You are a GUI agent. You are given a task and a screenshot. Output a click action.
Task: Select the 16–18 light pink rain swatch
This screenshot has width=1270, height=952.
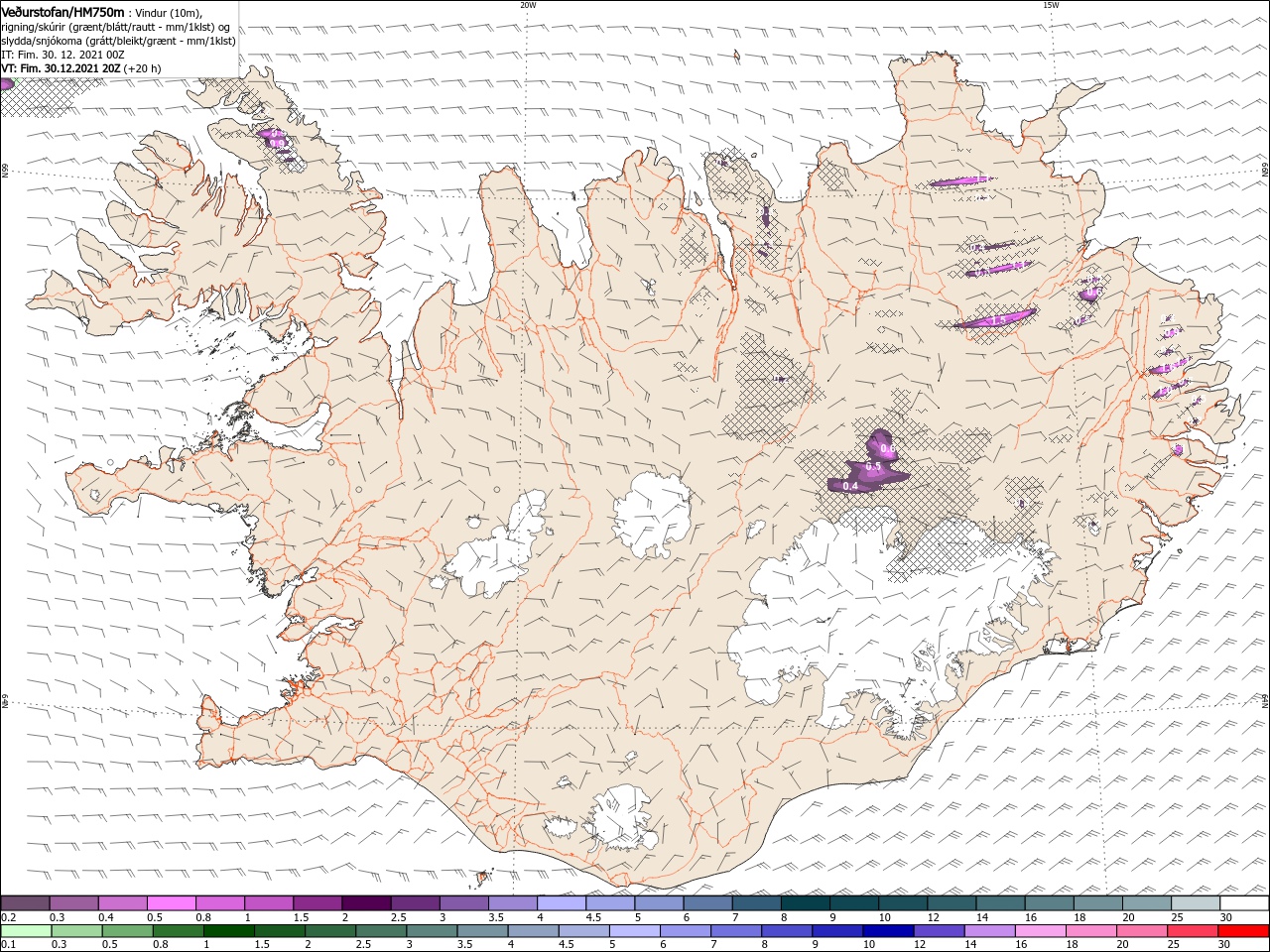(1040, 931)
